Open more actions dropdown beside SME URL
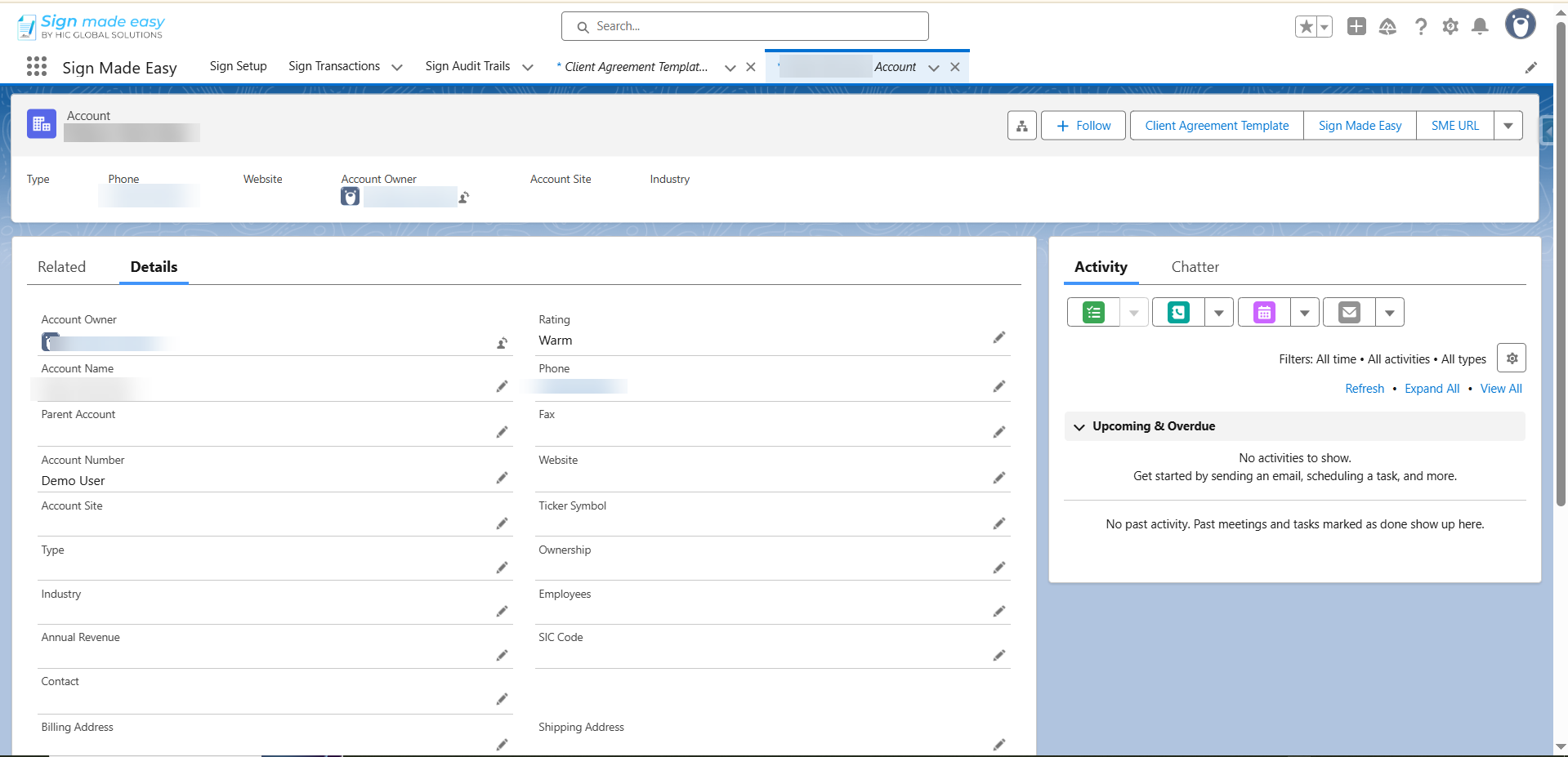Screen dimensions: 1568x757 coord(1508,126)
